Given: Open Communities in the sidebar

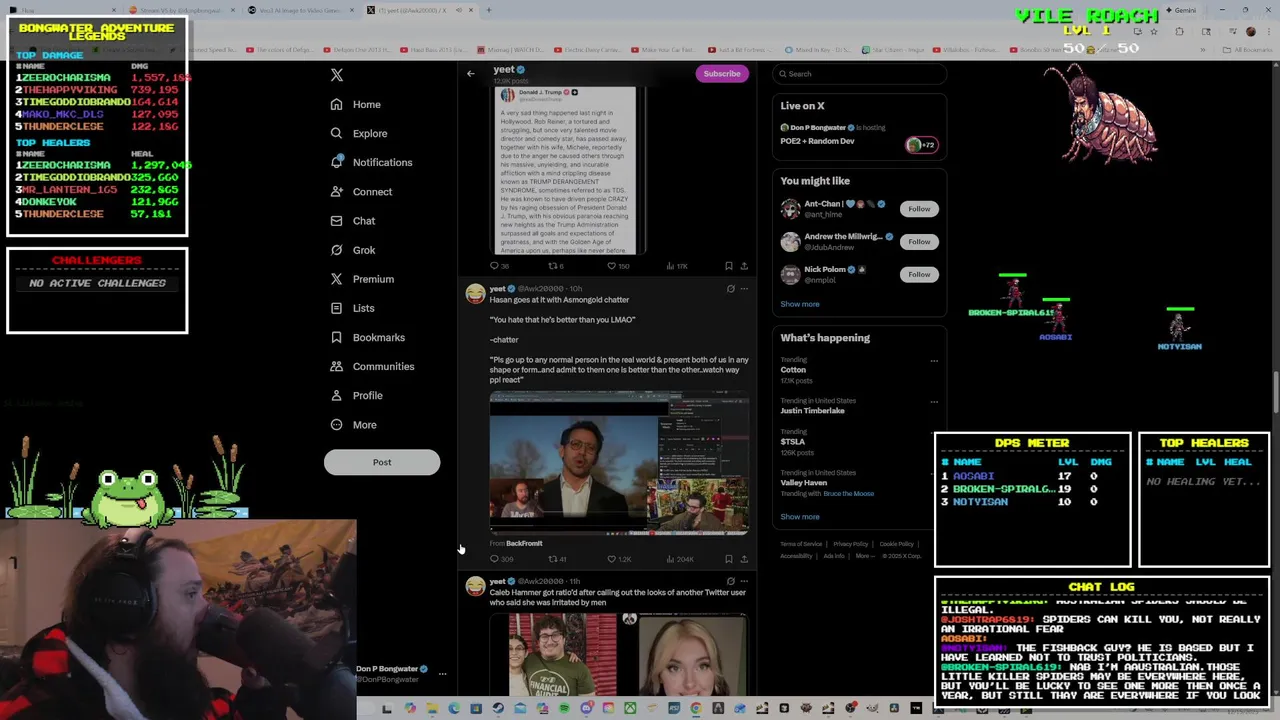Looking at the screenshot, I should tap(372, 366).
